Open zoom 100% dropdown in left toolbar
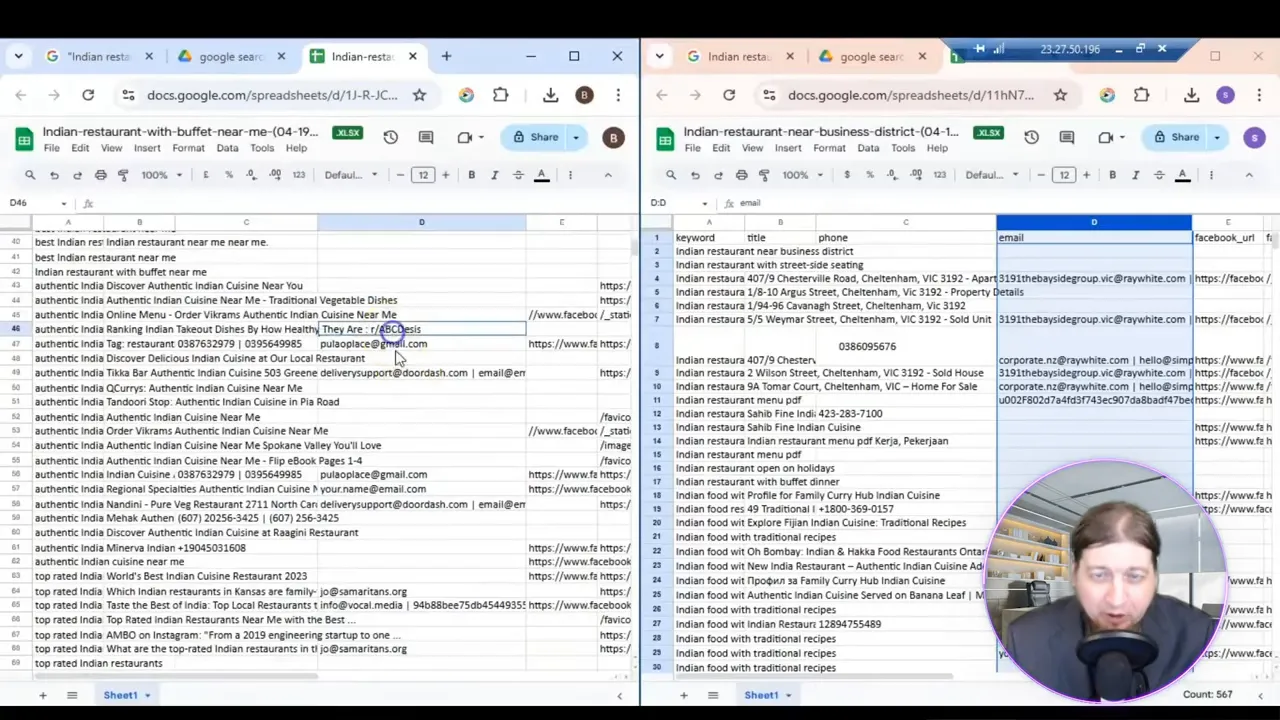Image resolution: width=1280 pixels, height=720 pixels. click(162, 175)
